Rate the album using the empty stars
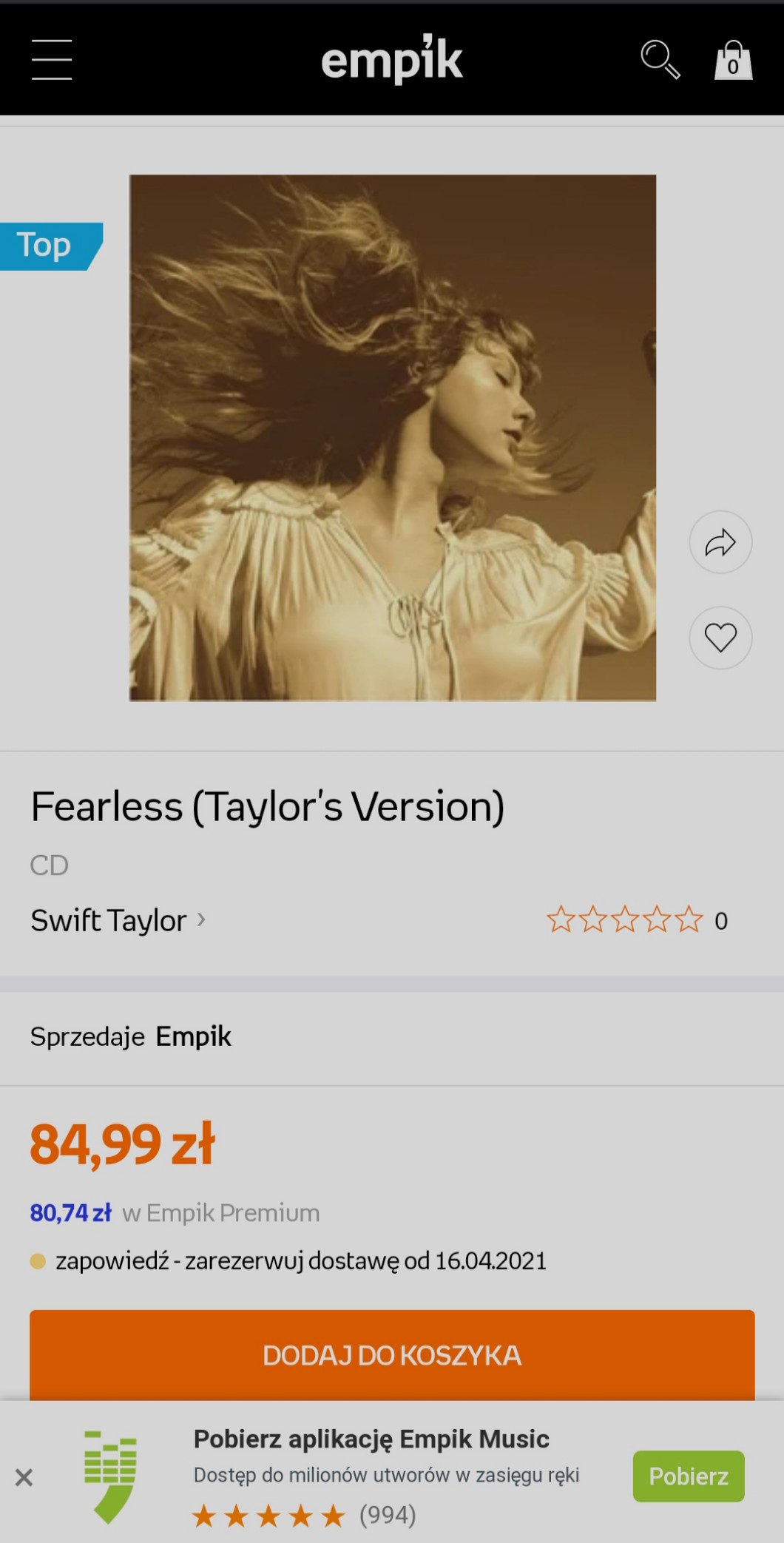Viewport: 784px width, 1543px height. (x=624, y=920)
